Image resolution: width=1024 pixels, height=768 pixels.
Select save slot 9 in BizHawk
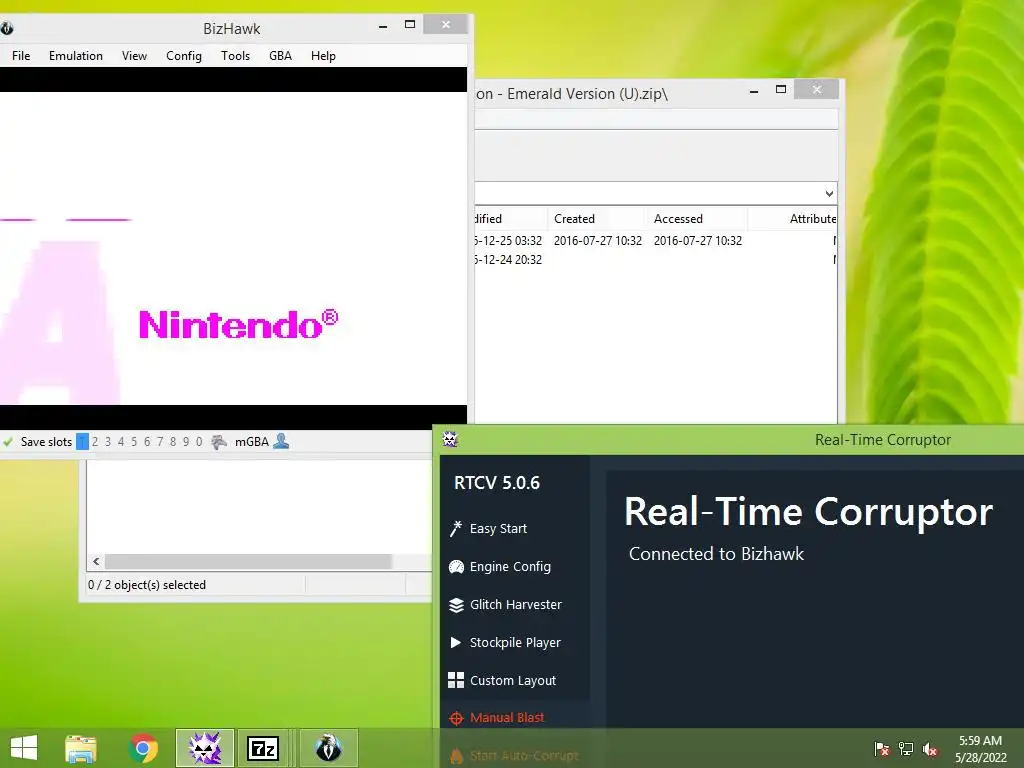186,441
